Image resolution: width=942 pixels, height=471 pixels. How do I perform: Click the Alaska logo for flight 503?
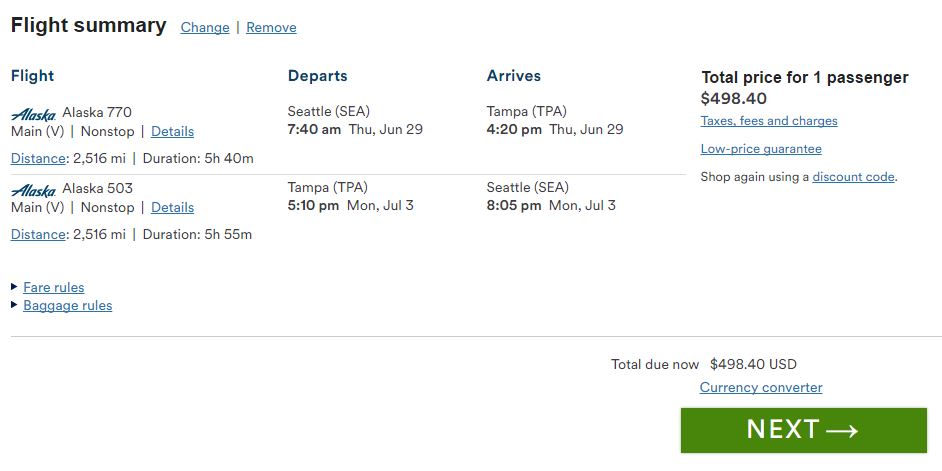(x=33, y=190)
